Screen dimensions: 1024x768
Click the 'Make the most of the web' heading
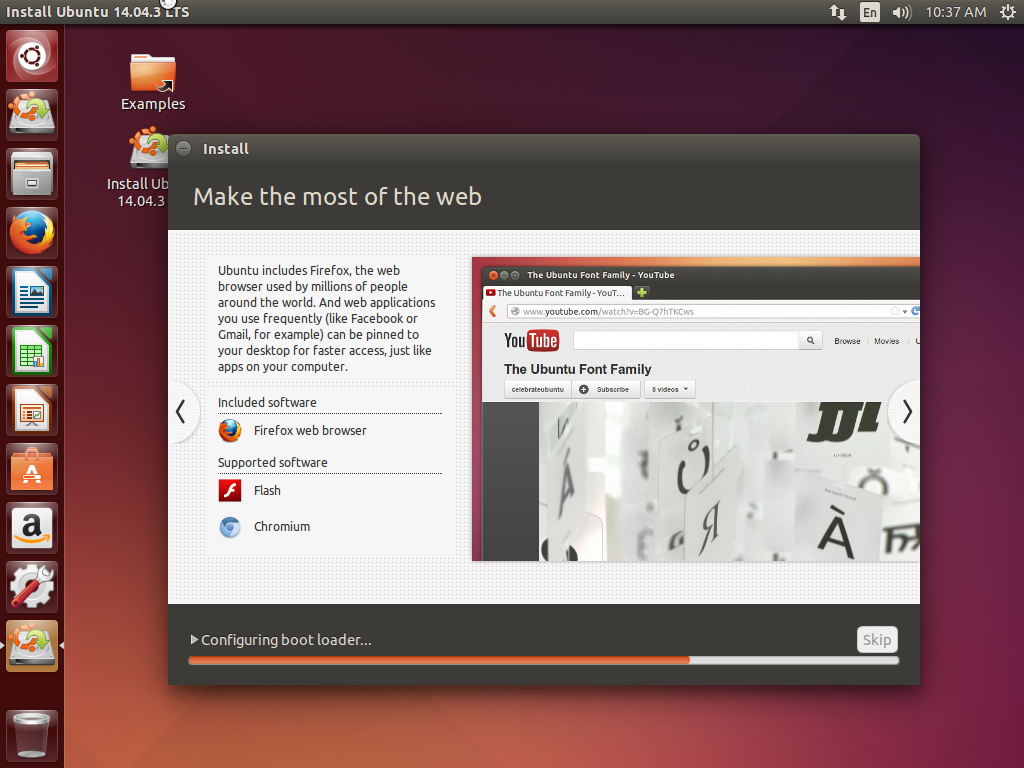pyautogui.click(x=338, y=197)
